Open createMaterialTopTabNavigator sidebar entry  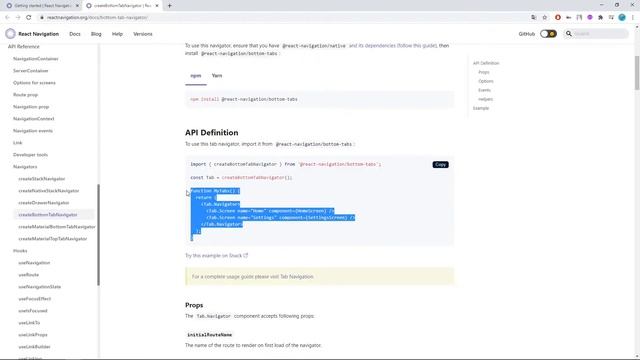point(53,239)
